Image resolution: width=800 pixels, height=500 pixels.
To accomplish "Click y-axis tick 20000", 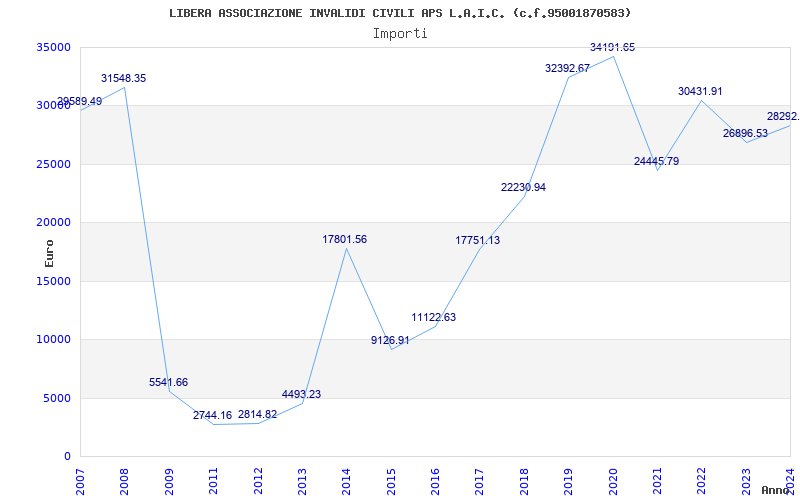I will click(x=53, y=222).
